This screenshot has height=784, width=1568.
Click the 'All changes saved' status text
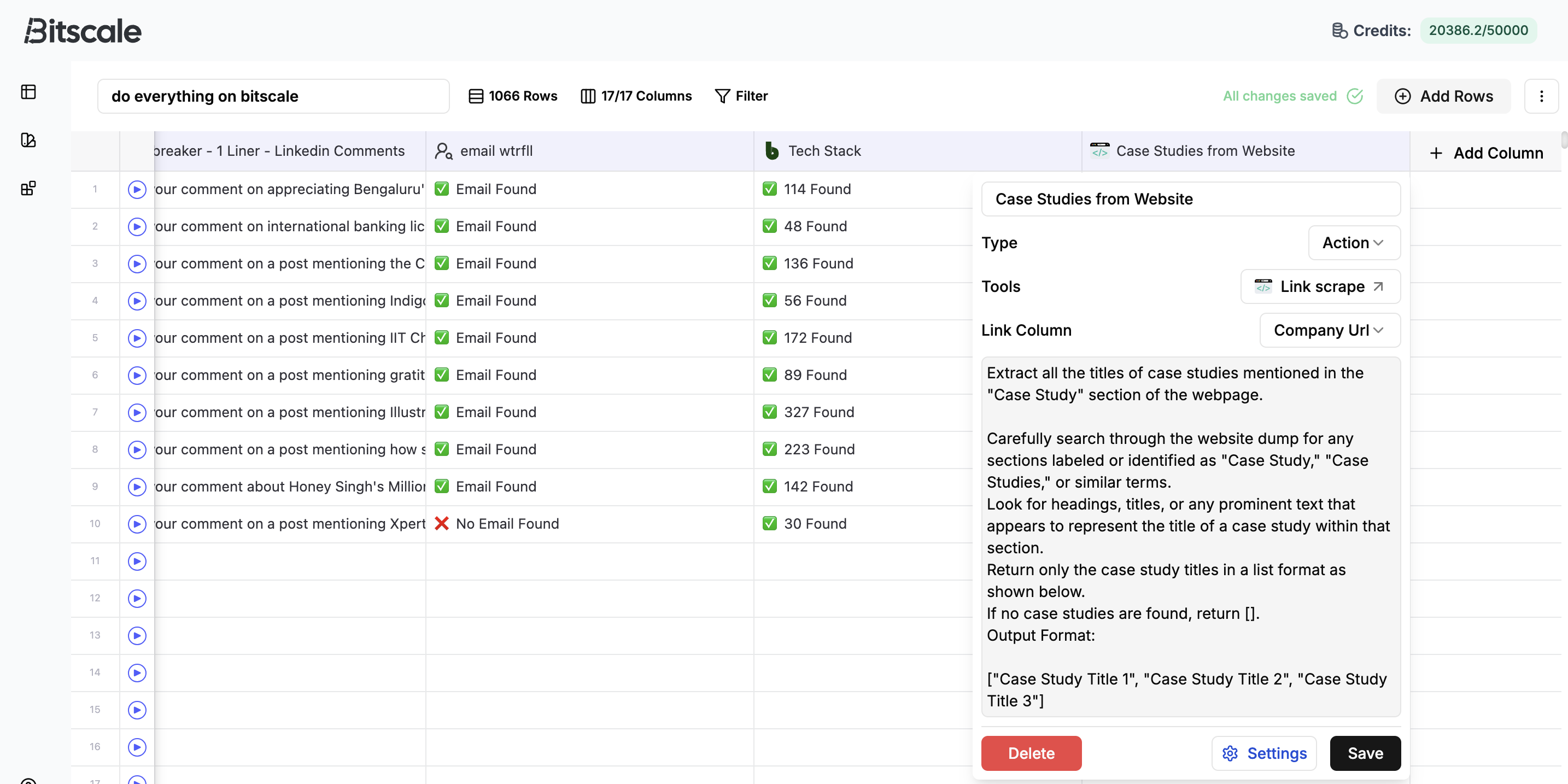1279,96
